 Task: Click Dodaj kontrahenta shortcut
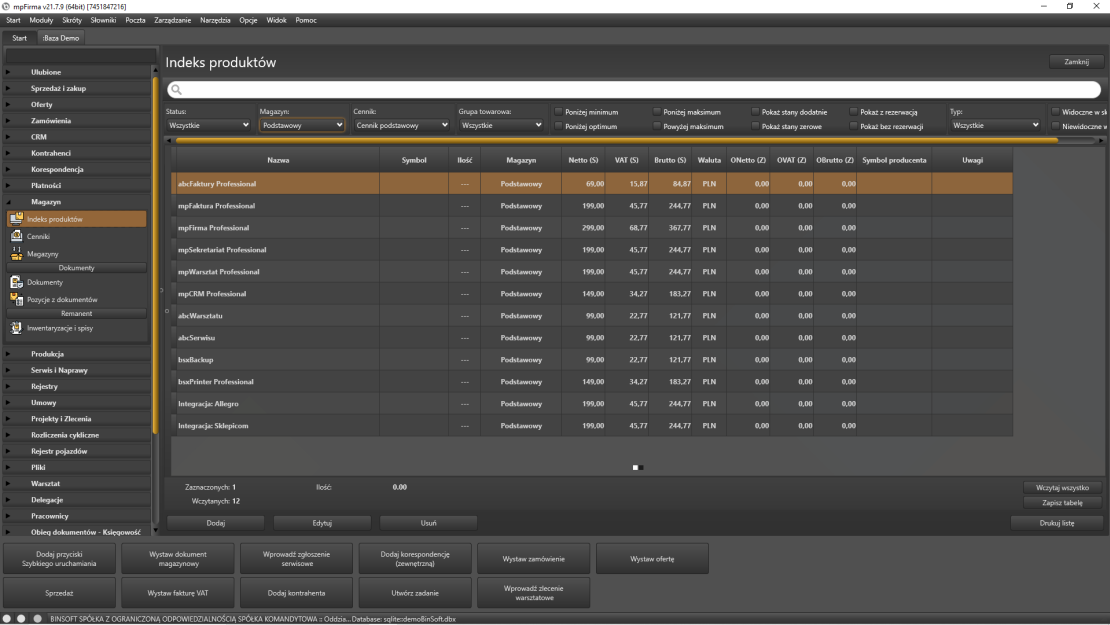297,593
